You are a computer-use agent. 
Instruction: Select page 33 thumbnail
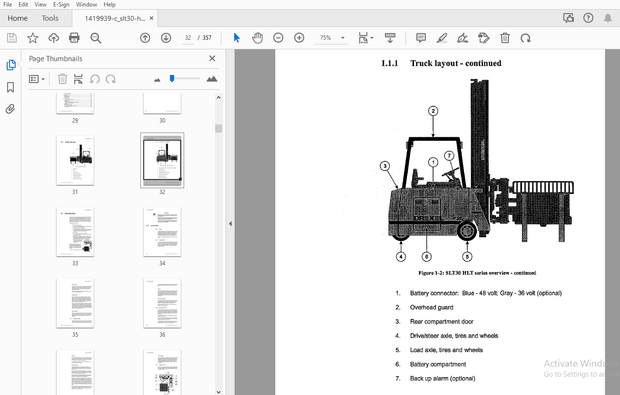point(75,232)
